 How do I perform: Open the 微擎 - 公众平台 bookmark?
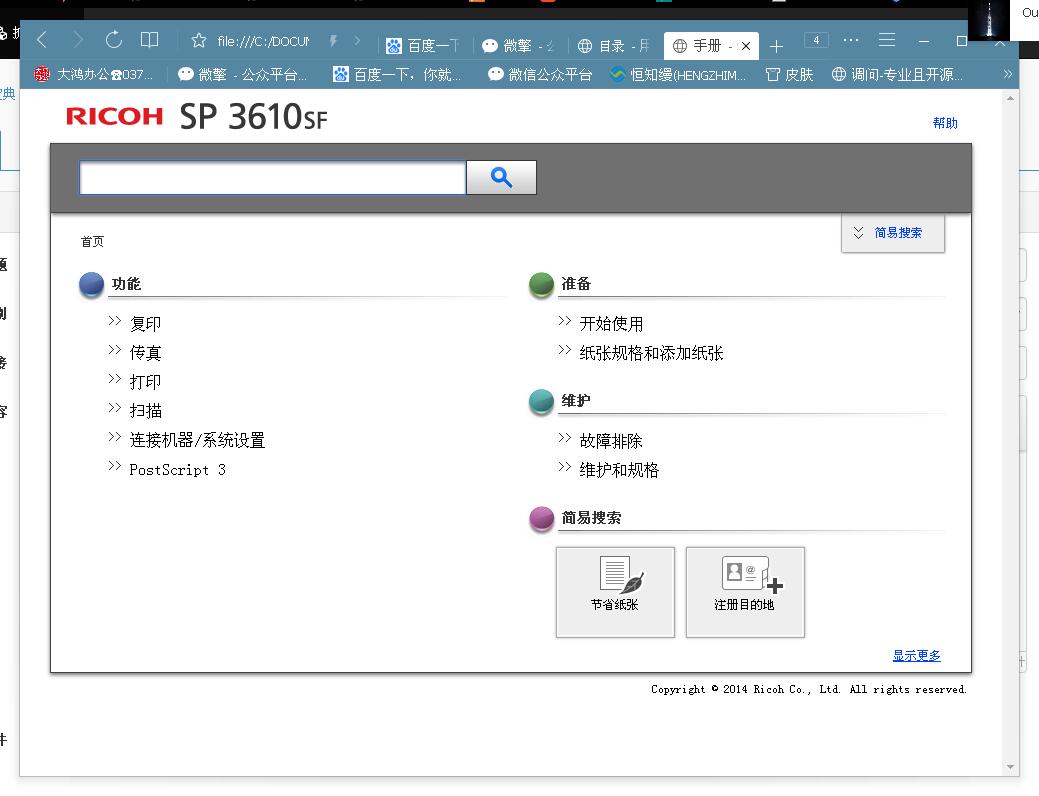243,75
